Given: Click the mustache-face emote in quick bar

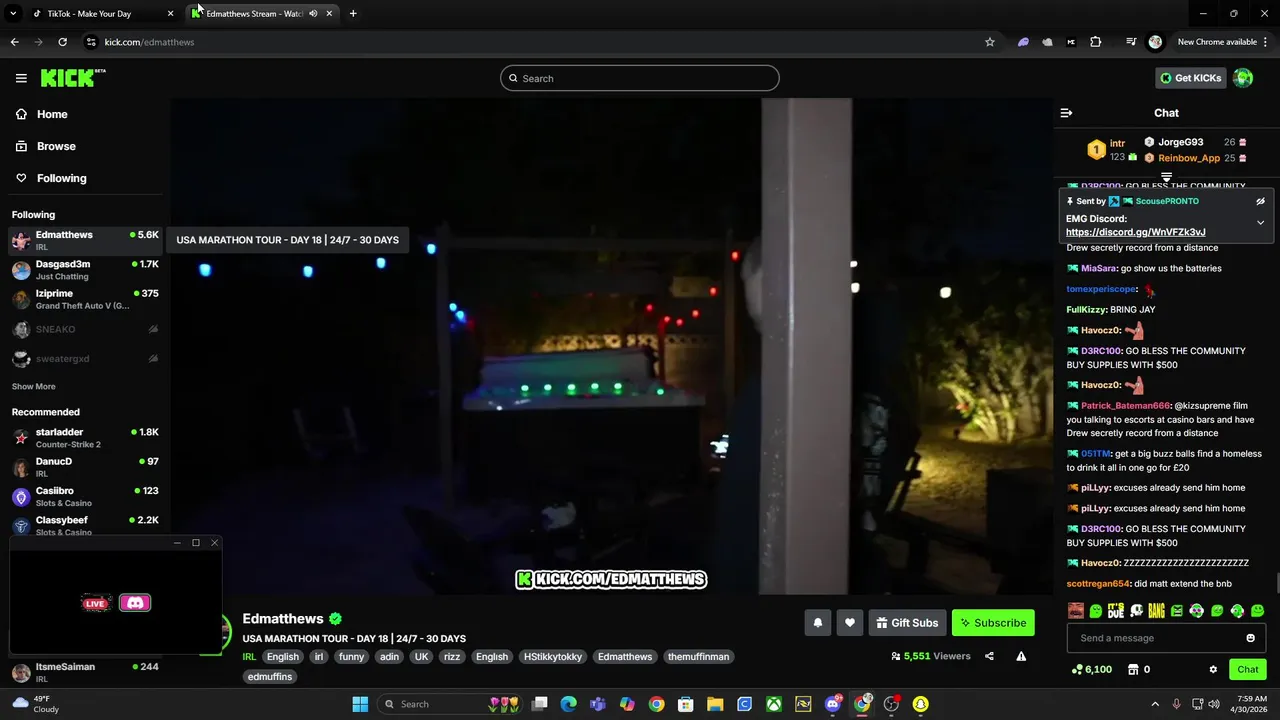Looking at the screenshot, I should pyautogui.click(x=1075, y=610).
